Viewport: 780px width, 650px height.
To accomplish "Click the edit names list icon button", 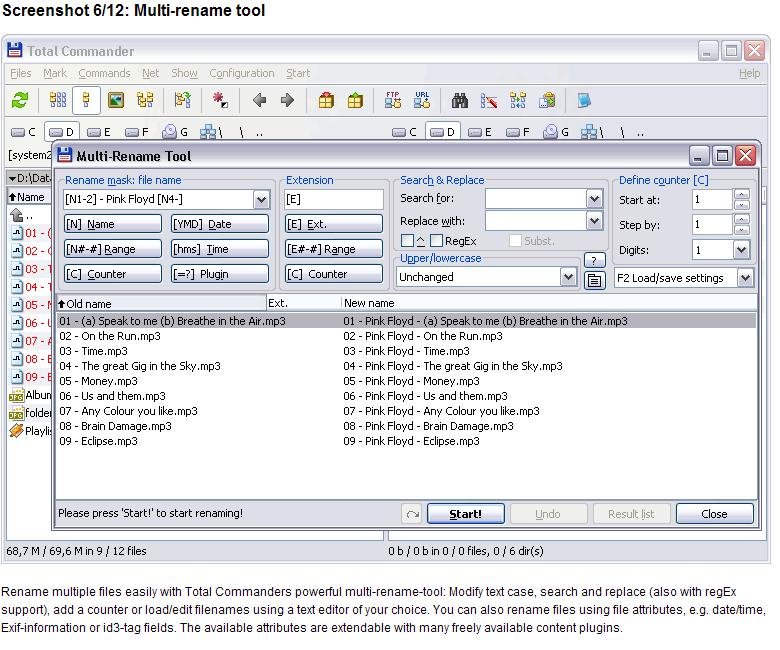I will coord(594,280).
